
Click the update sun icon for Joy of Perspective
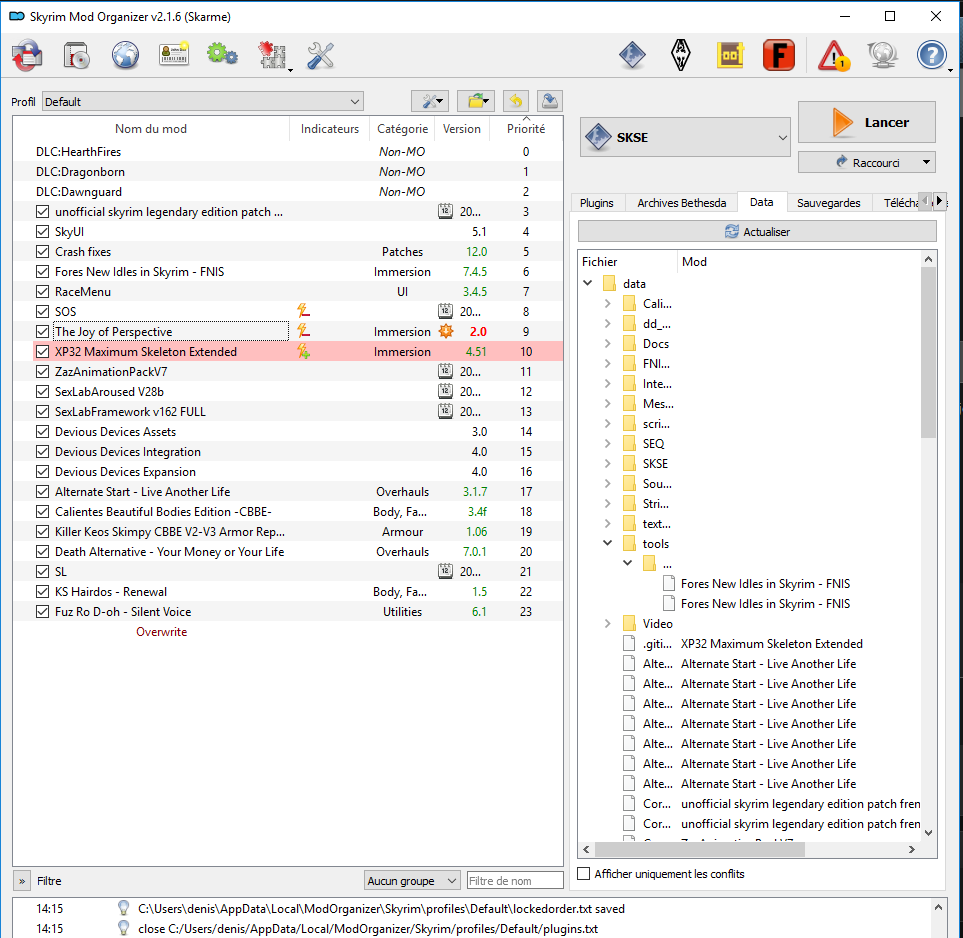coord(446,332)
